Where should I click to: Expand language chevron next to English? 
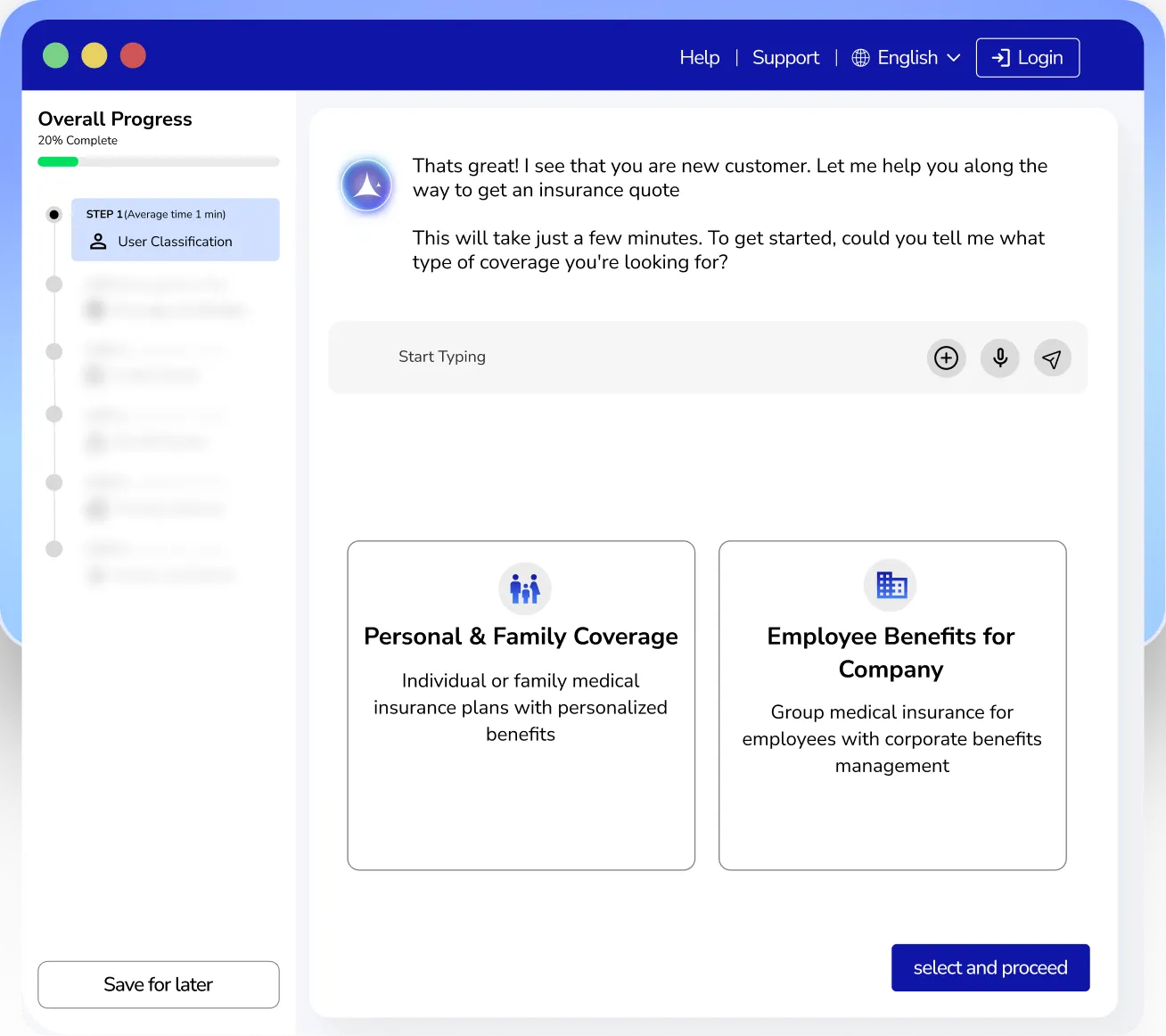[x=954, y=58]
